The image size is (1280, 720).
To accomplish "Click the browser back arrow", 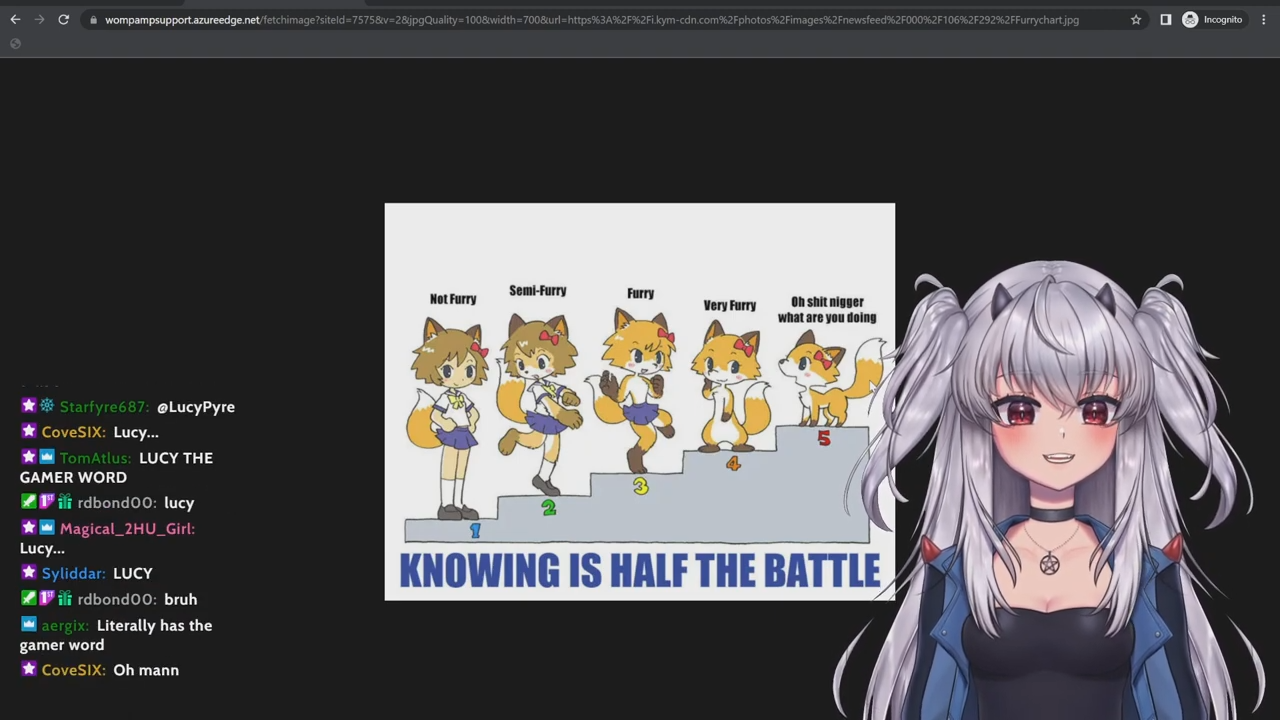I will coord(15,19).
